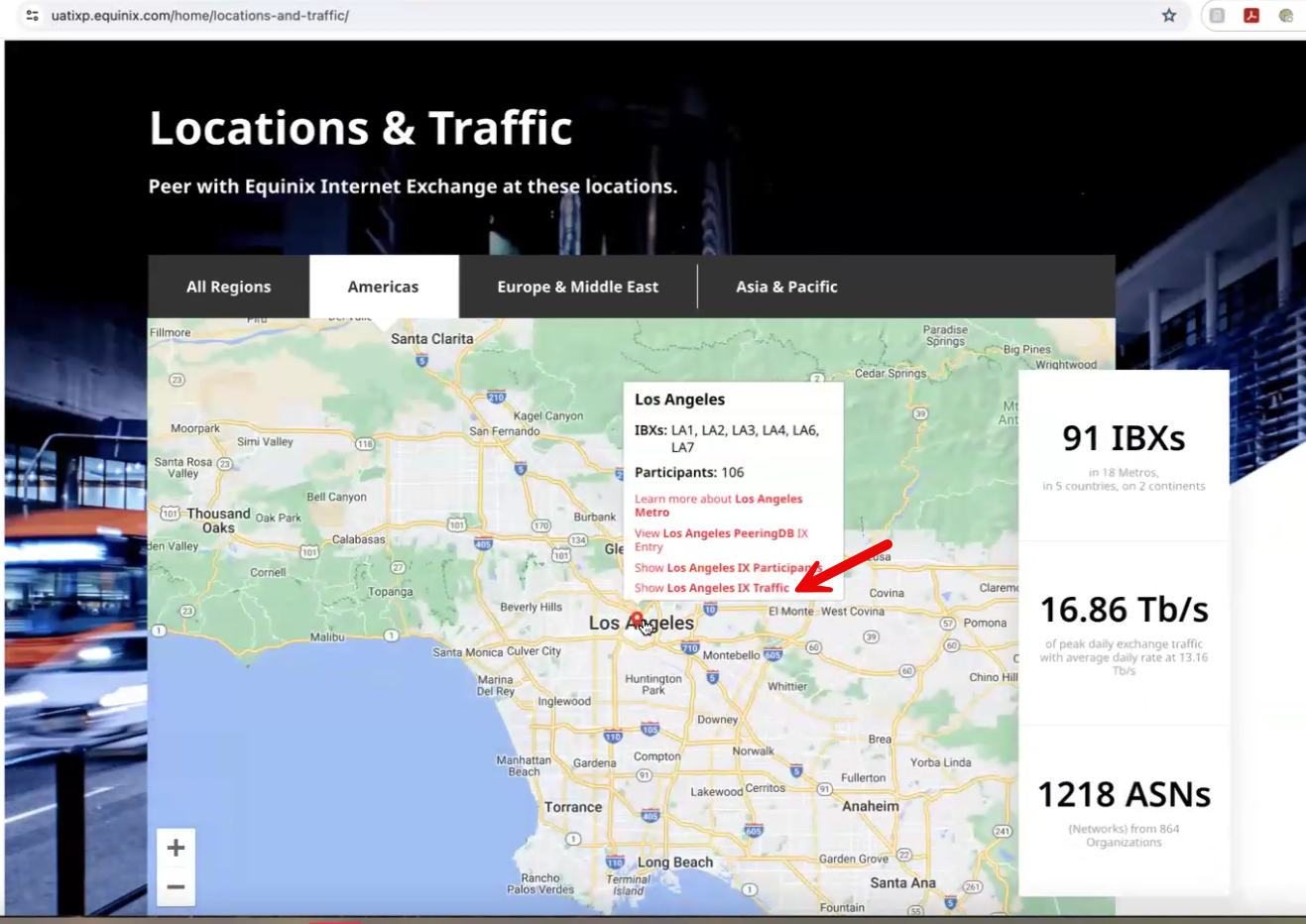Click Burbank label on map

coord(594,517)
